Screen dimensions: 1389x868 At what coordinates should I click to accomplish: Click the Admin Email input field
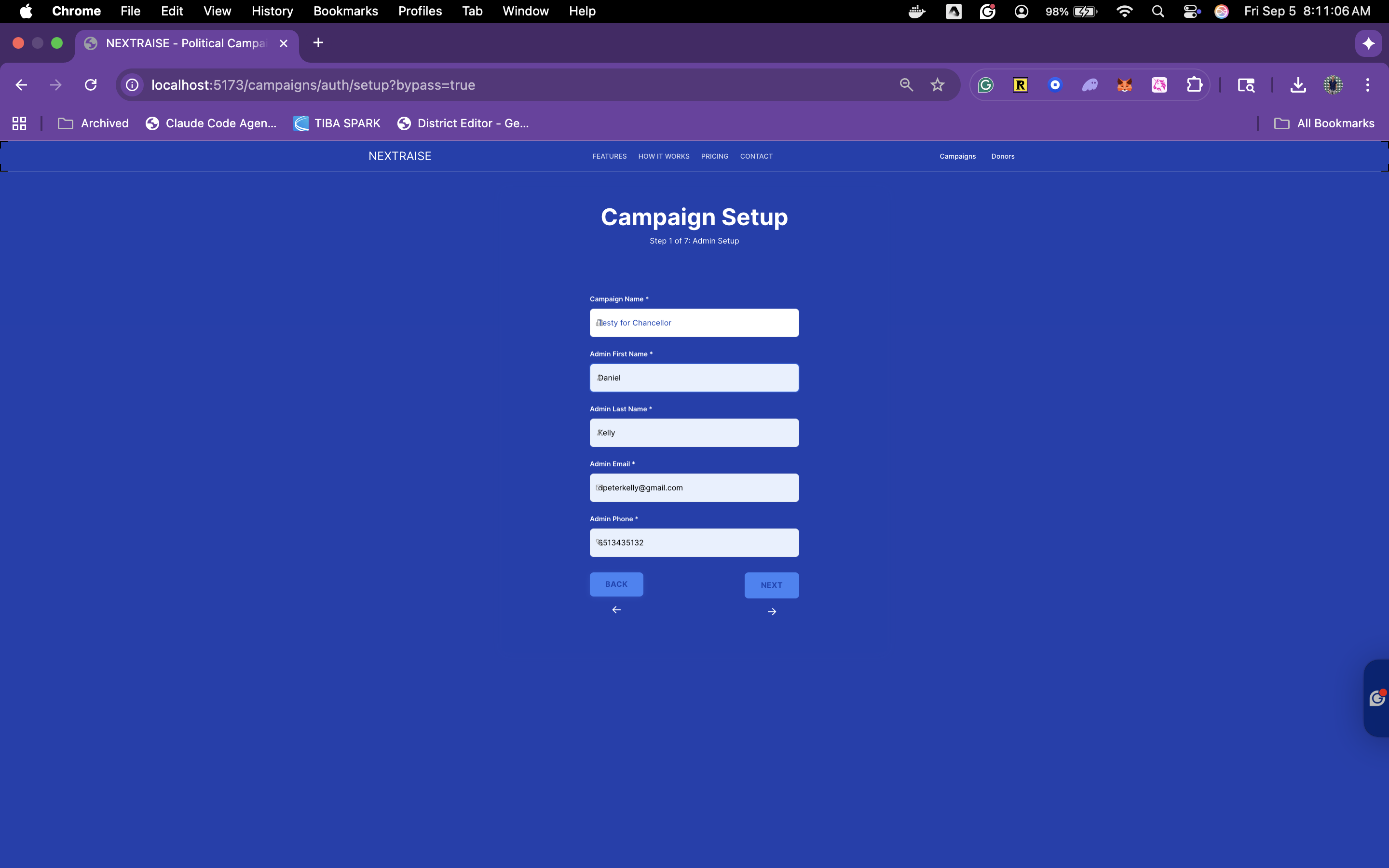coord(694,488)
